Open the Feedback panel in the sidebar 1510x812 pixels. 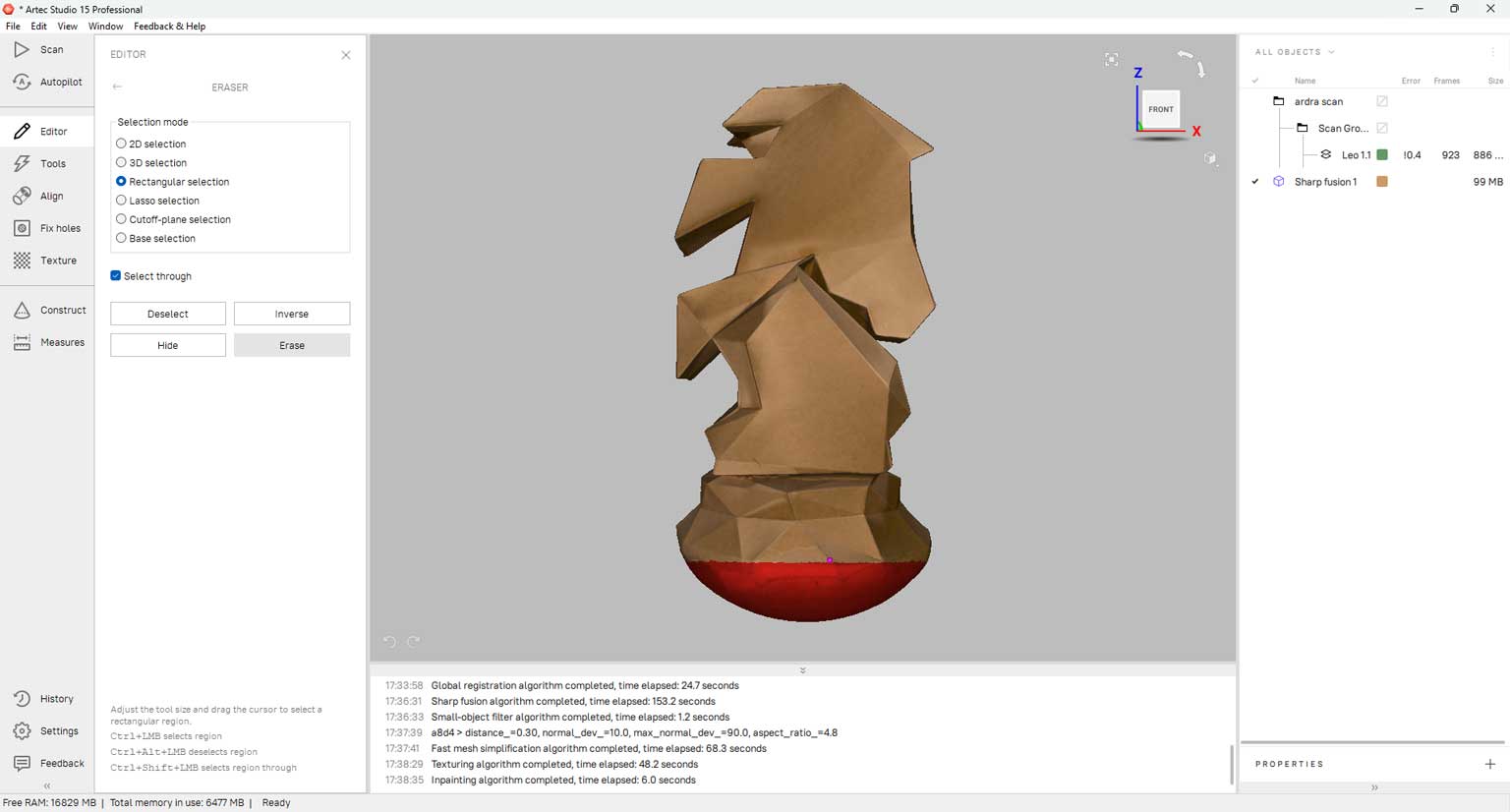click(x=49, y=763)
